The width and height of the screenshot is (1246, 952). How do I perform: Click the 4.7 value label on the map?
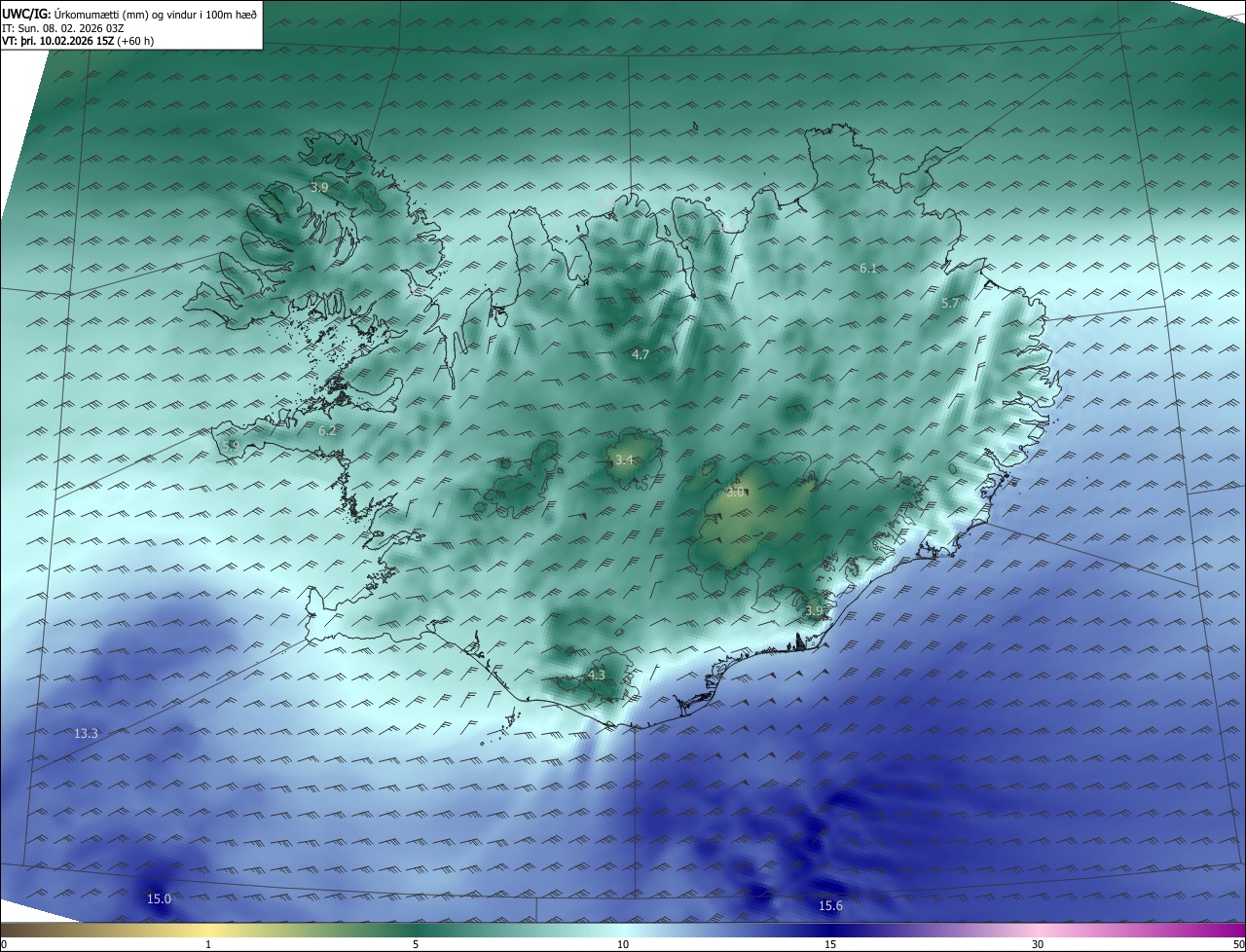[640, 355]
